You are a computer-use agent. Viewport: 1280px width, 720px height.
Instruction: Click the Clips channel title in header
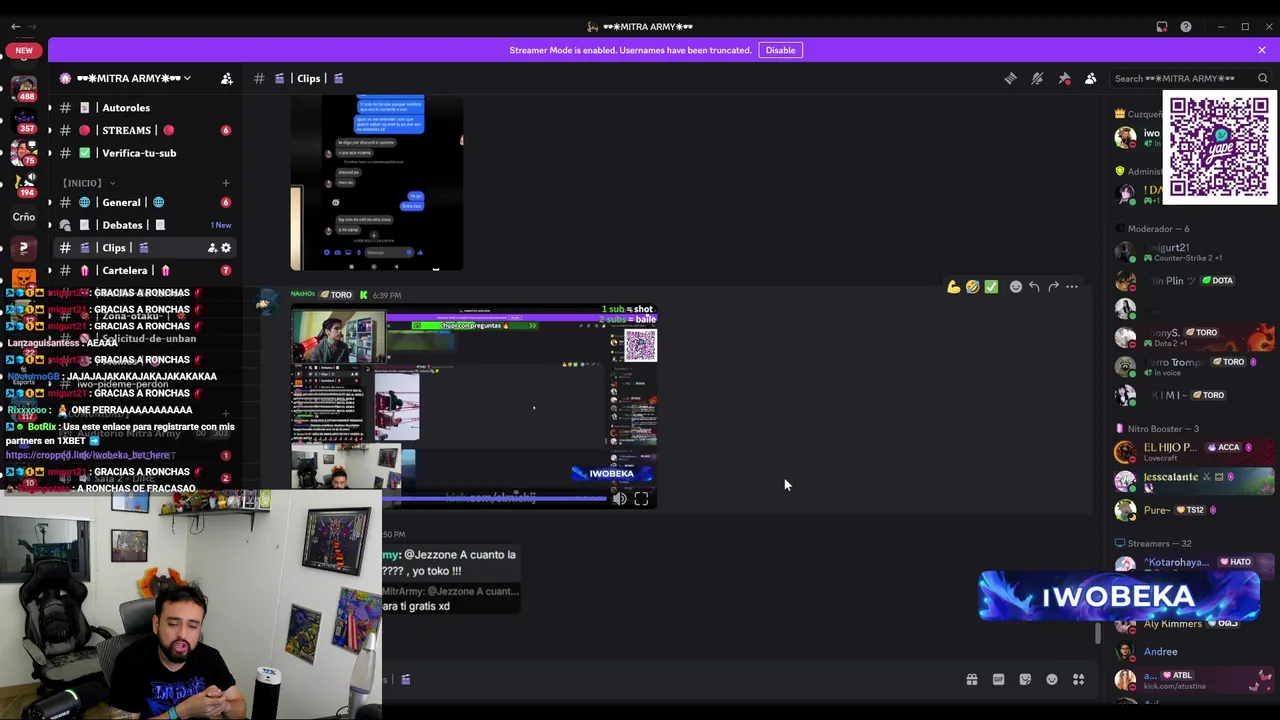point(309,78)
